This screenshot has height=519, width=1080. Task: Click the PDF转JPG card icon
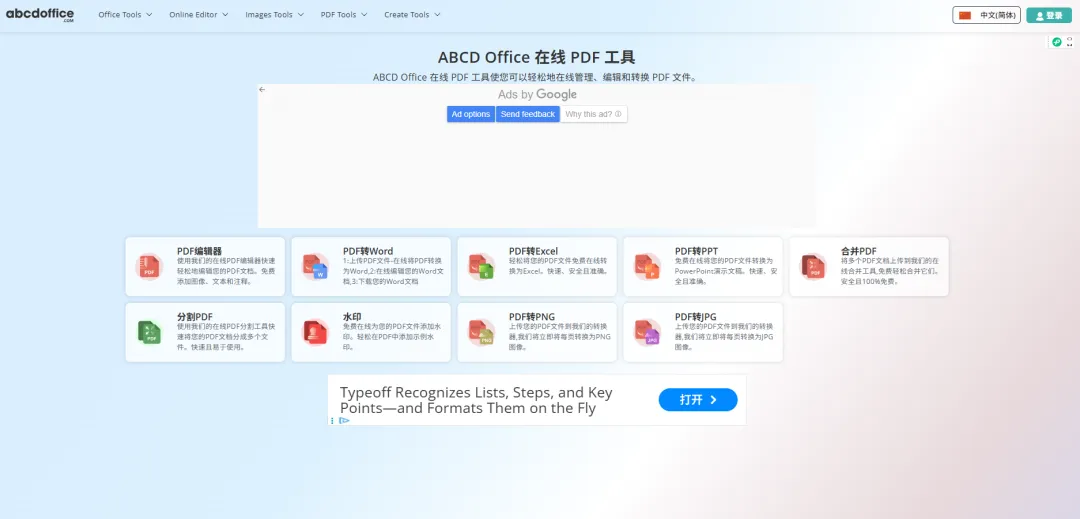coord(647,332)
